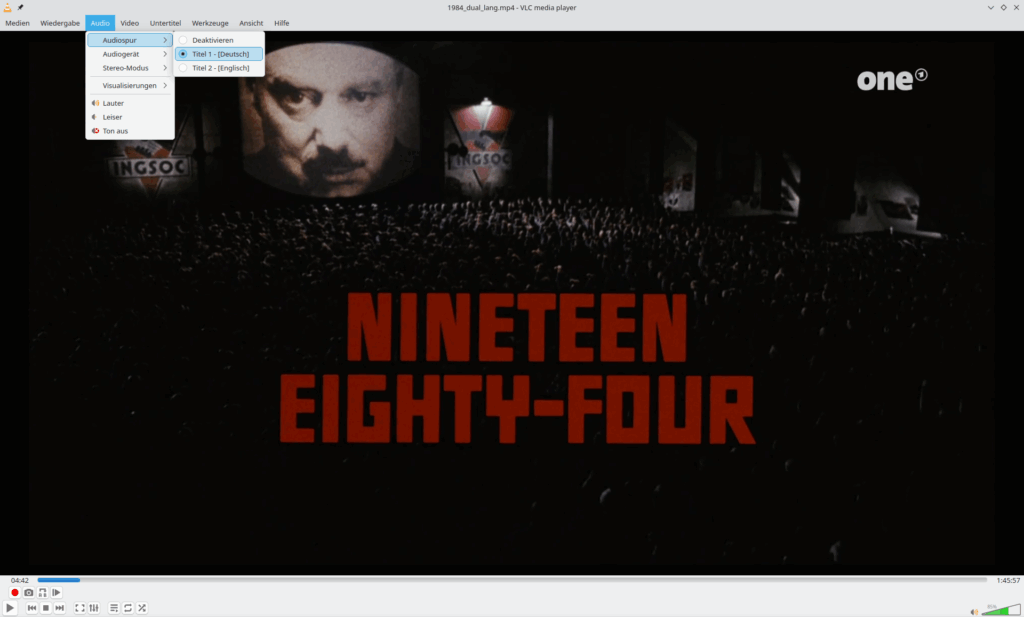Click the Lauter volume-up icon

pyautogui.click(x=95, y=103)
